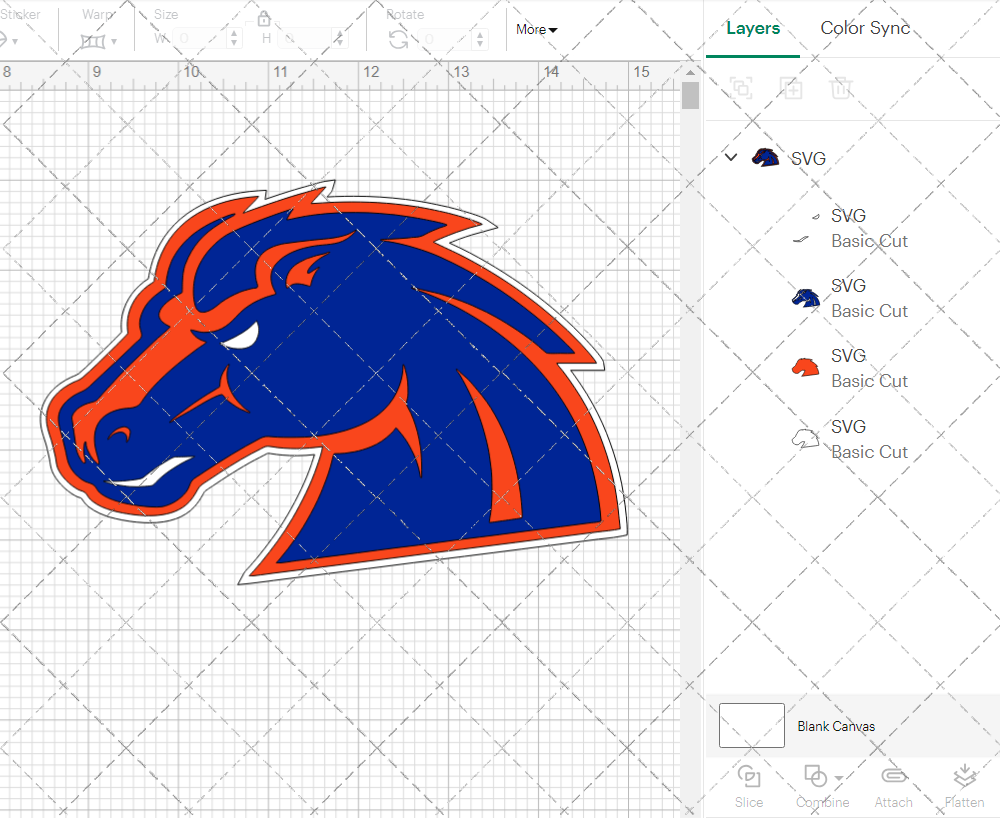Click the Combine icon
1000x818 pixels.
pyautogui.click(x=815, y=775)
